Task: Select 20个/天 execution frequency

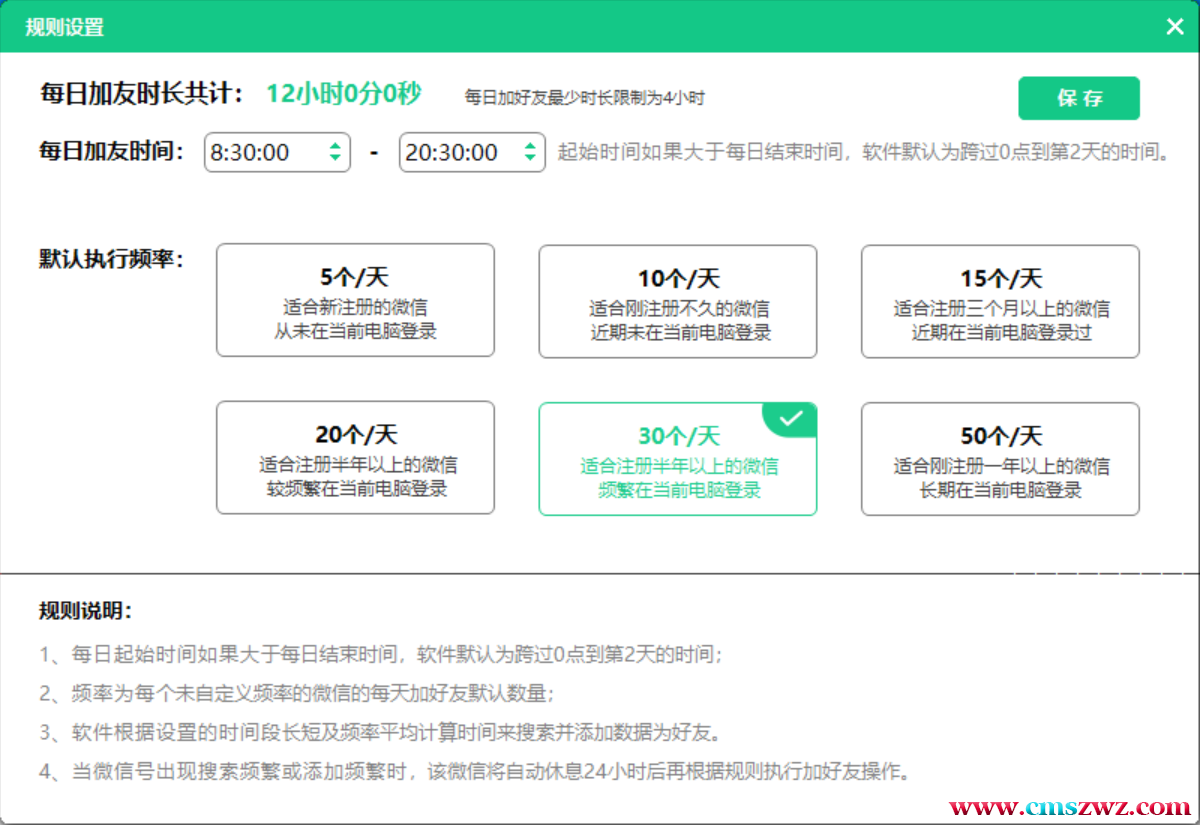Action: pyautogui.click(x=355, y=458)
